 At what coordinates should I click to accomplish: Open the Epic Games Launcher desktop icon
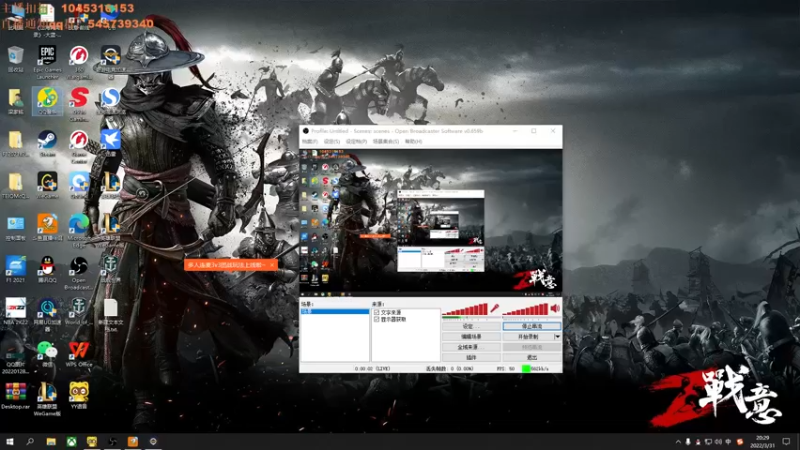coord(47,61)
